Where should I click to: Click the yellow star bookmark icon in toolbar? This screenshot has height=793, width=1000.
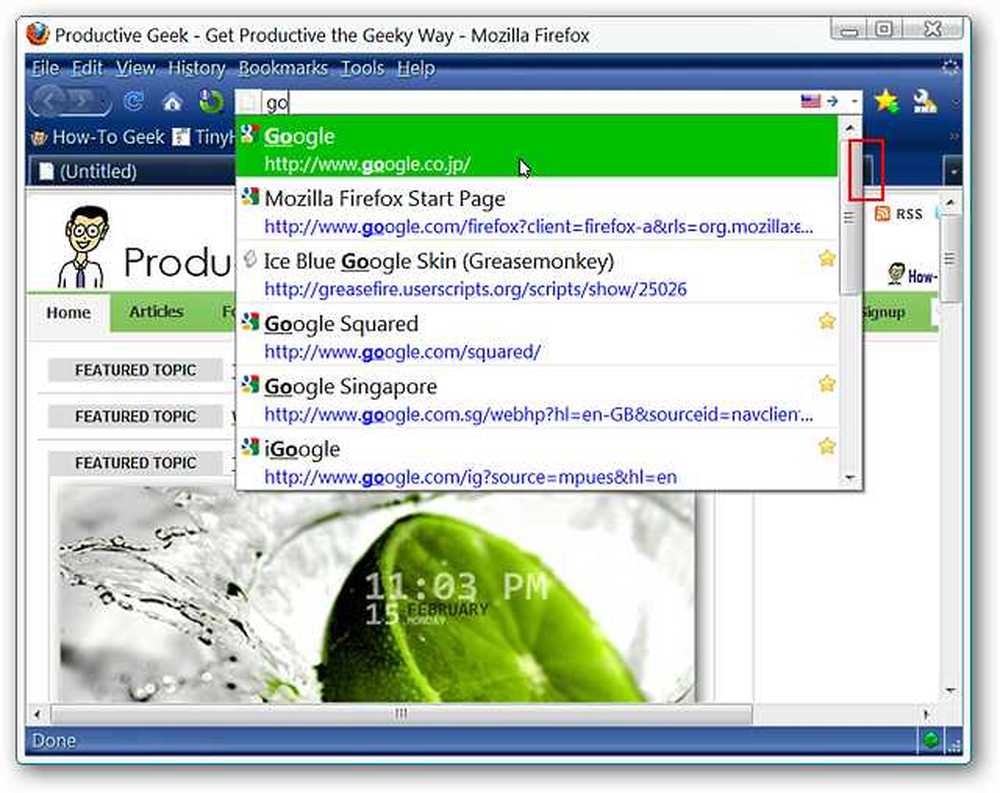tap(886, 101)
